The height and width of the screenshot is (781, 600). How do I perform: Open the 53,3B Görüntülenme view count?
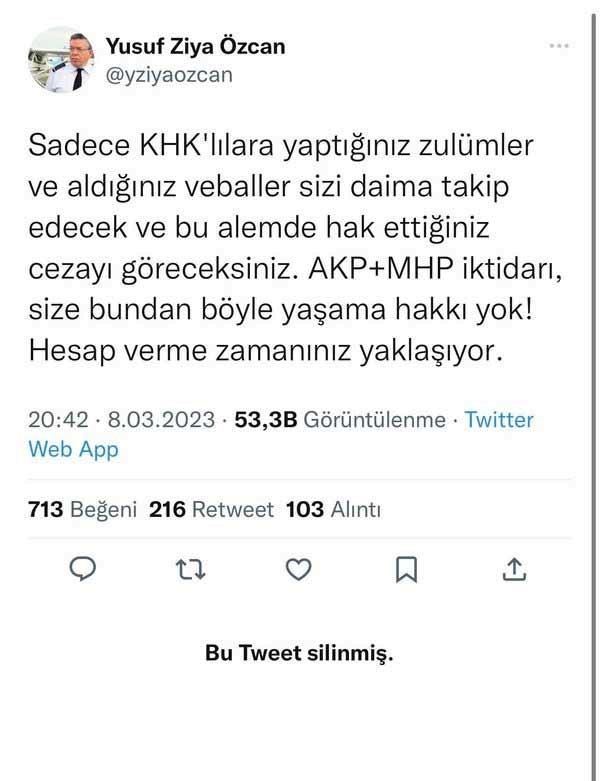339,420
